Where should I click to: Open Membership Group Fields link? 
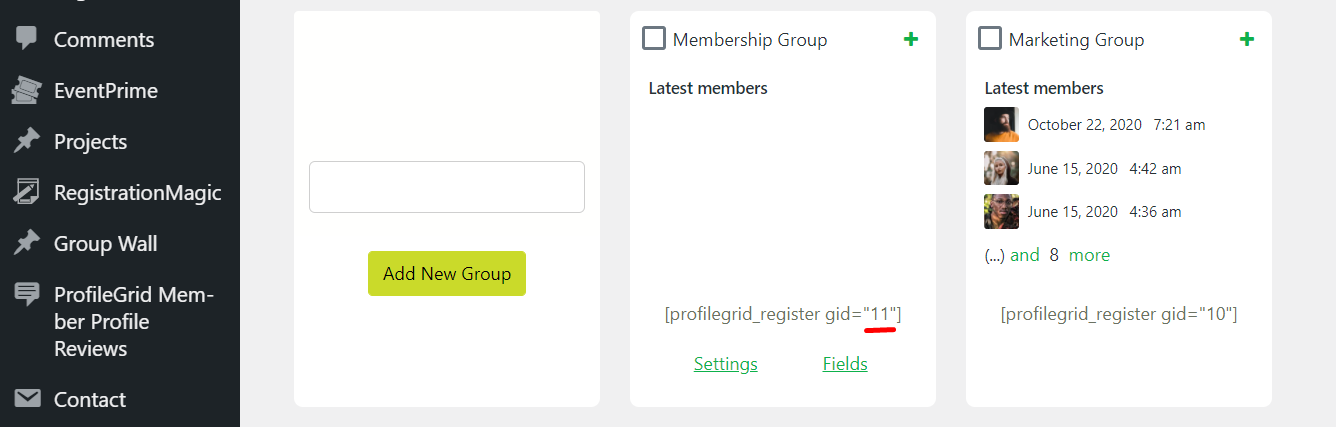(x=845, y=364)
